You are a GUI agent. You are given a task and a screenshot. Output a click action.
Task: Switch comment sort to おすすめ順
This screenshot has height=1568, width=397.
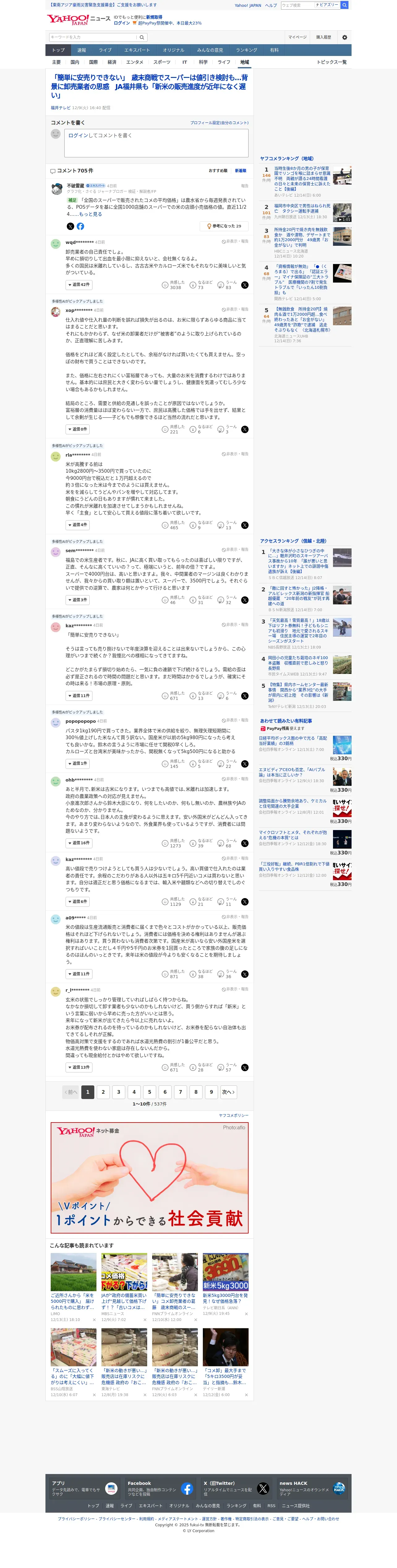(218, 170)
